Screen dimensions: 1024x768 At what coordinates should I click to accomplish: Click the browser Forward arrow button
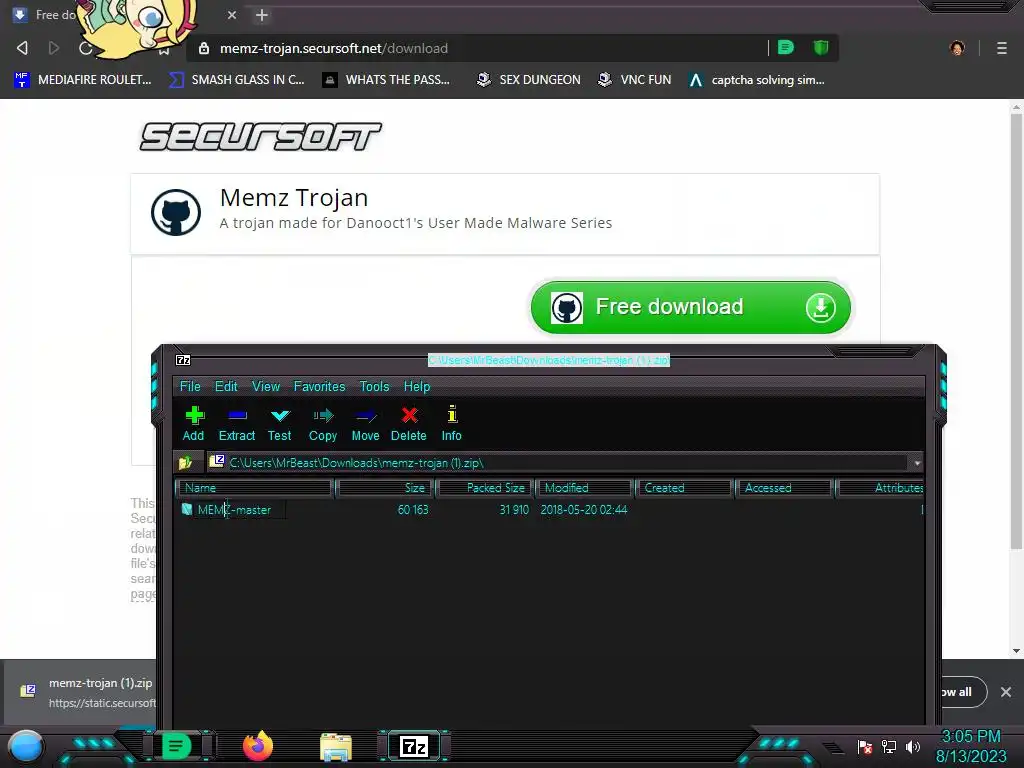(54, 48)
